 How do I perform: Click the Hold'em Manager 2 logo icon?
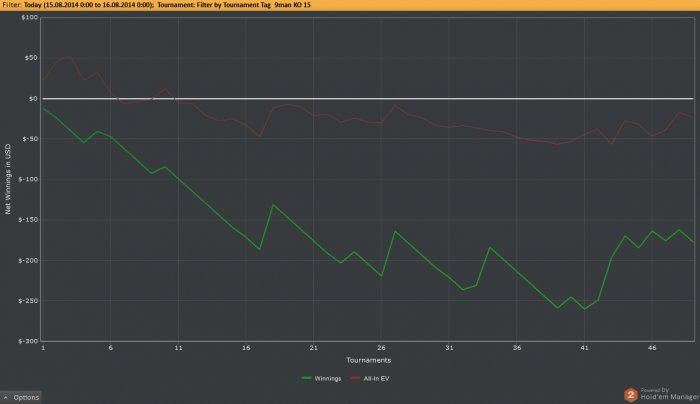click(x=631, y=395)
